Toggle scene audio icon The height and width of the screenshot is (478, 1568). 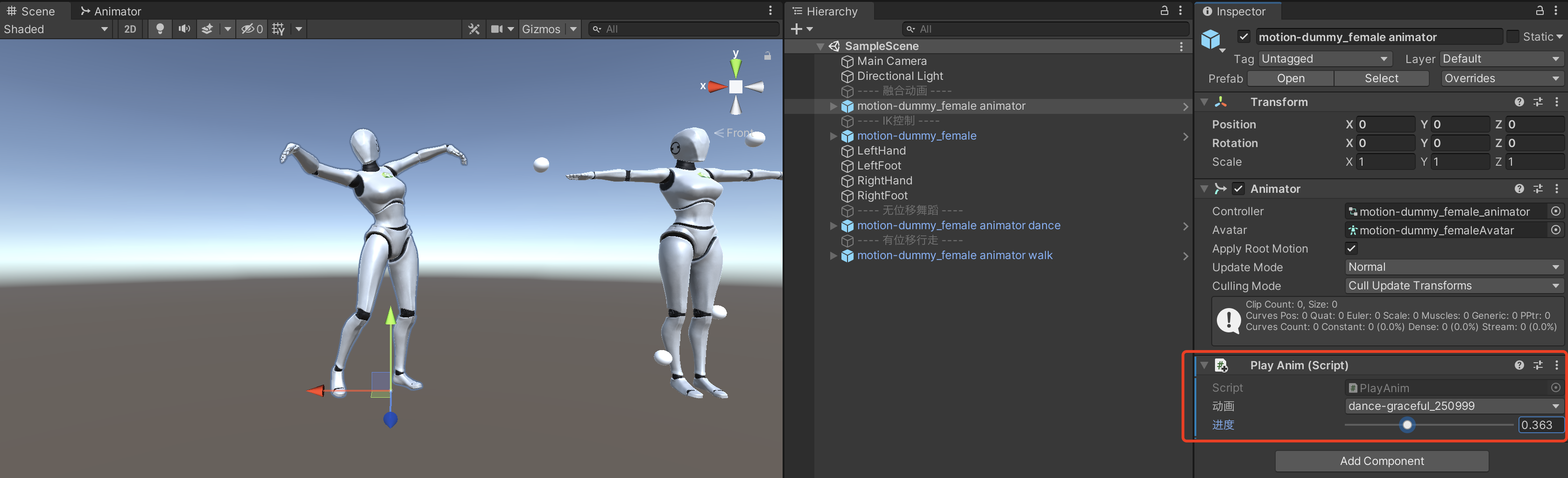[x=184, y=28]
